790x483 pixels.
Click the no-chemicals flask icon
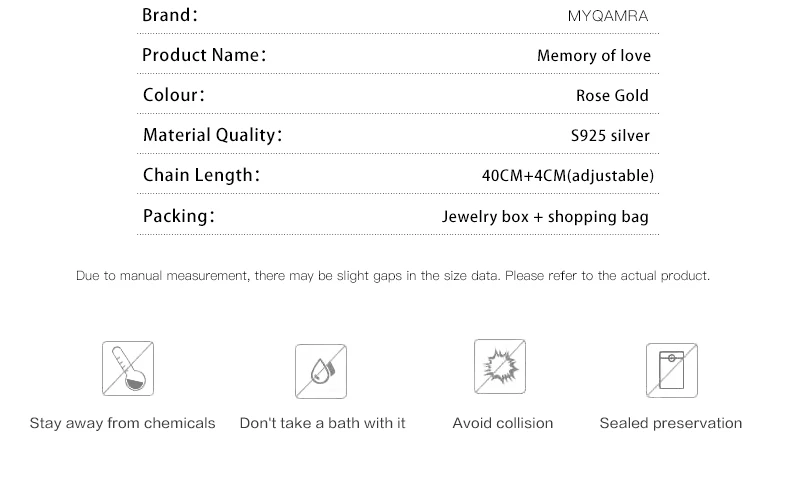coord(128,368)
